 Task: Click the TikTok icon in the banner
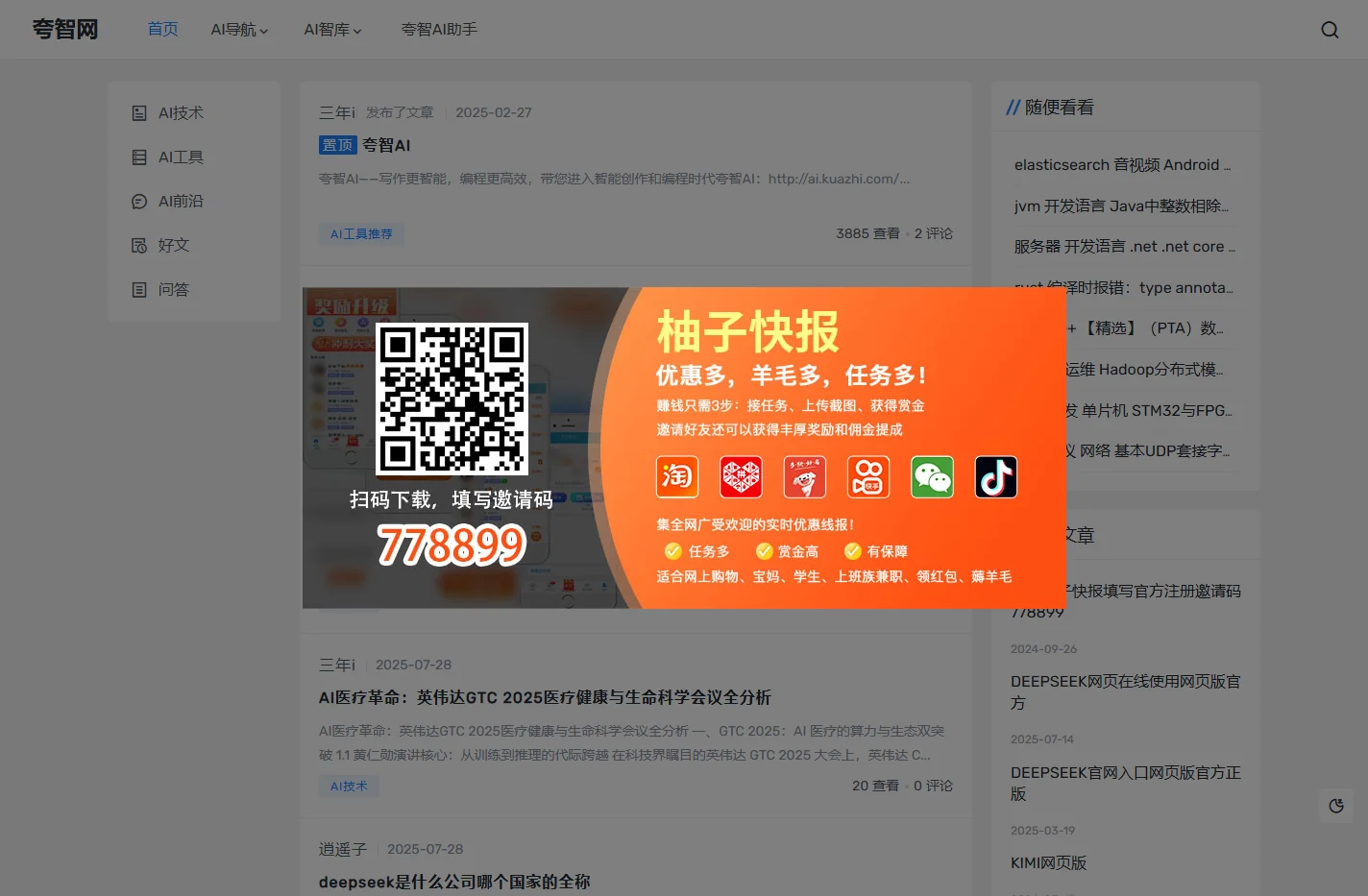pos(996,476)
